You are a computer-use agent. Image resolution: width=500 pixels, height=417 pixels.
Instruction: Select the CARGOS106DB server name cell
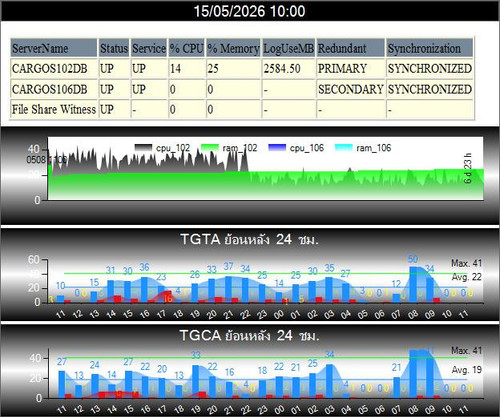coord(54,89)
